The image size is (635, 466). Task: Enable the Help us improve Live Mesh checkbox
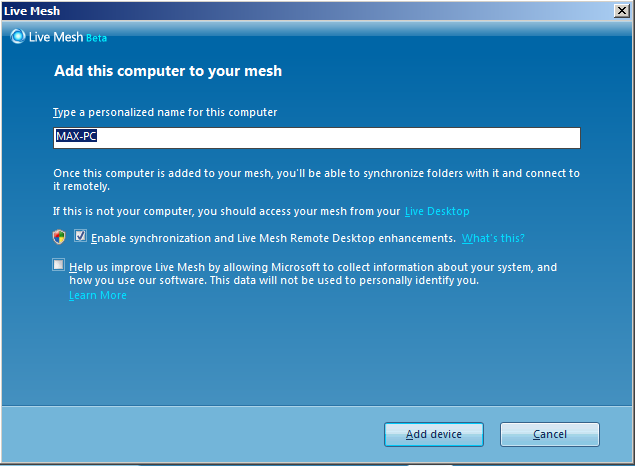59,265
